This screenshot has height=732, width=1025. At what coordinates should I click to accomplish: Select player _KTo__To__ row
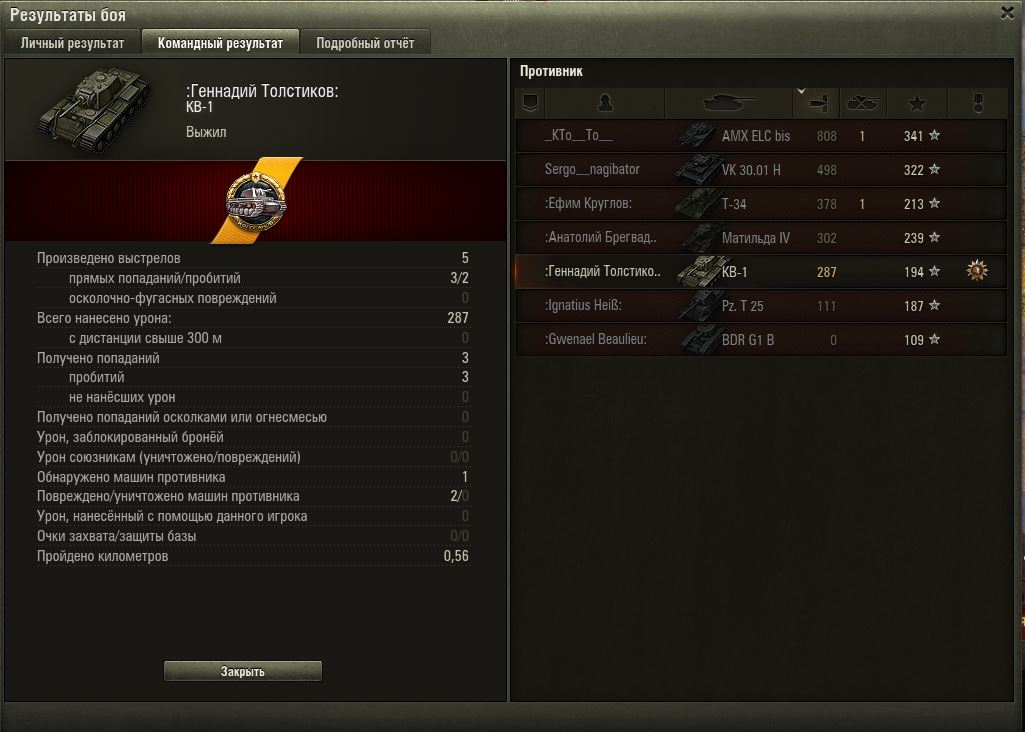(x=761, y=136)
